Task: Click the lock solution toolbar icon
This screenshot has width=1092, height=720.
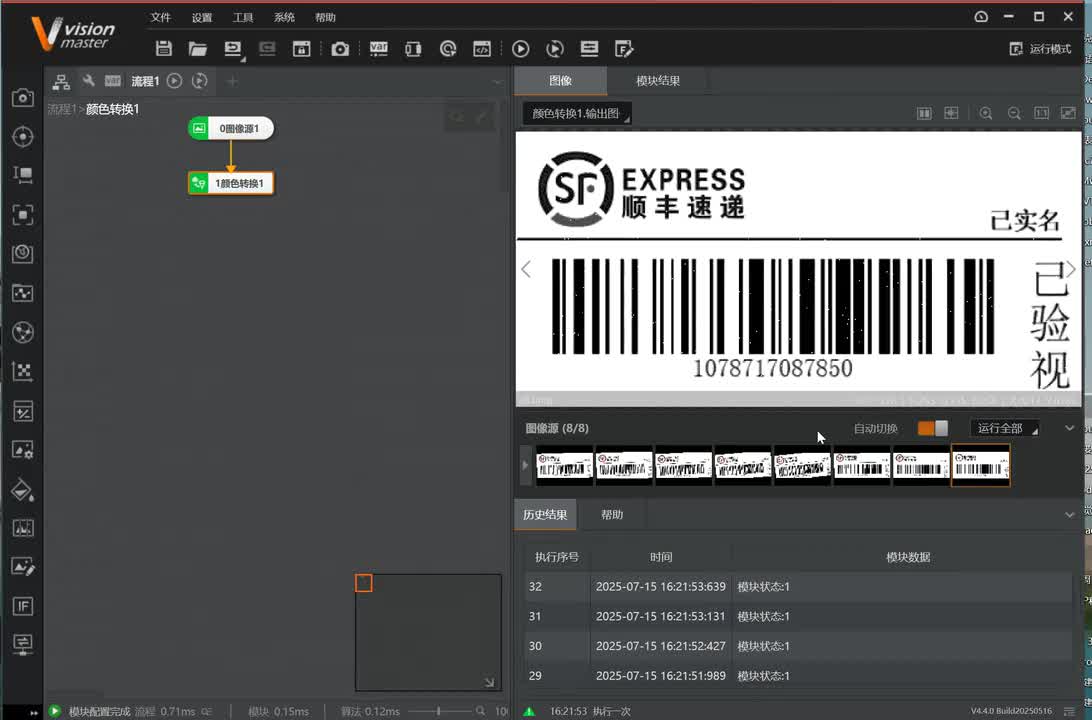Action: [302, 49]
